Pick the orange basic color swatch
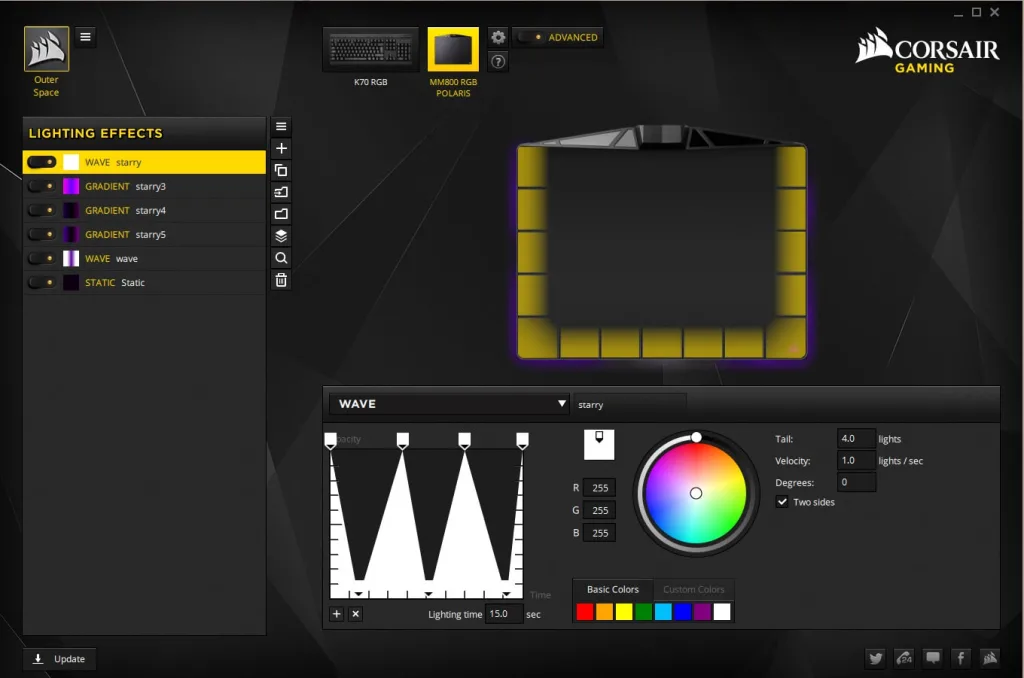Image resolution: width=1024 pixels, height=678 pixels. 605,611
